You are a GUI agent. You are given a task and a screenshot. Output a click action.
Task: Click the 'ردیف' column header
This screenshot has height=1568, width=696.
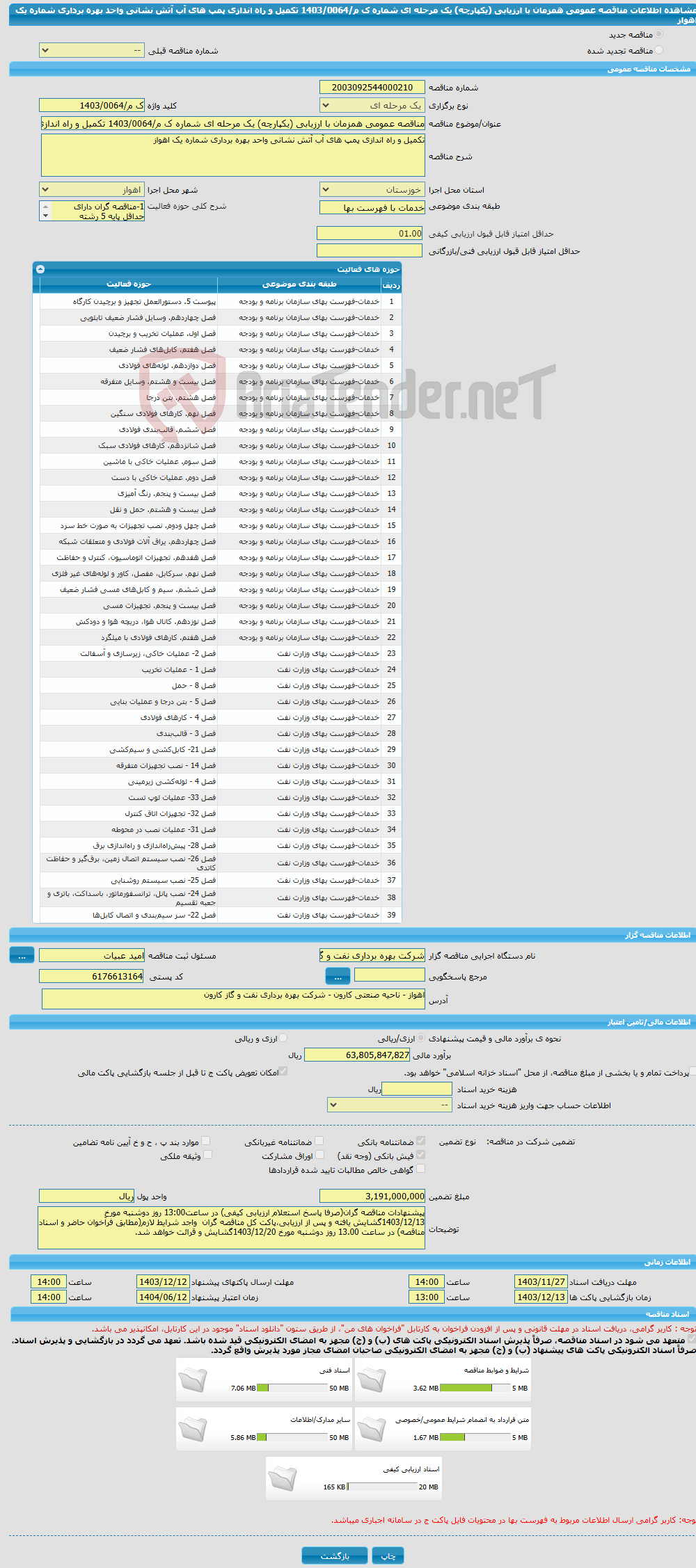click(391, 285)
